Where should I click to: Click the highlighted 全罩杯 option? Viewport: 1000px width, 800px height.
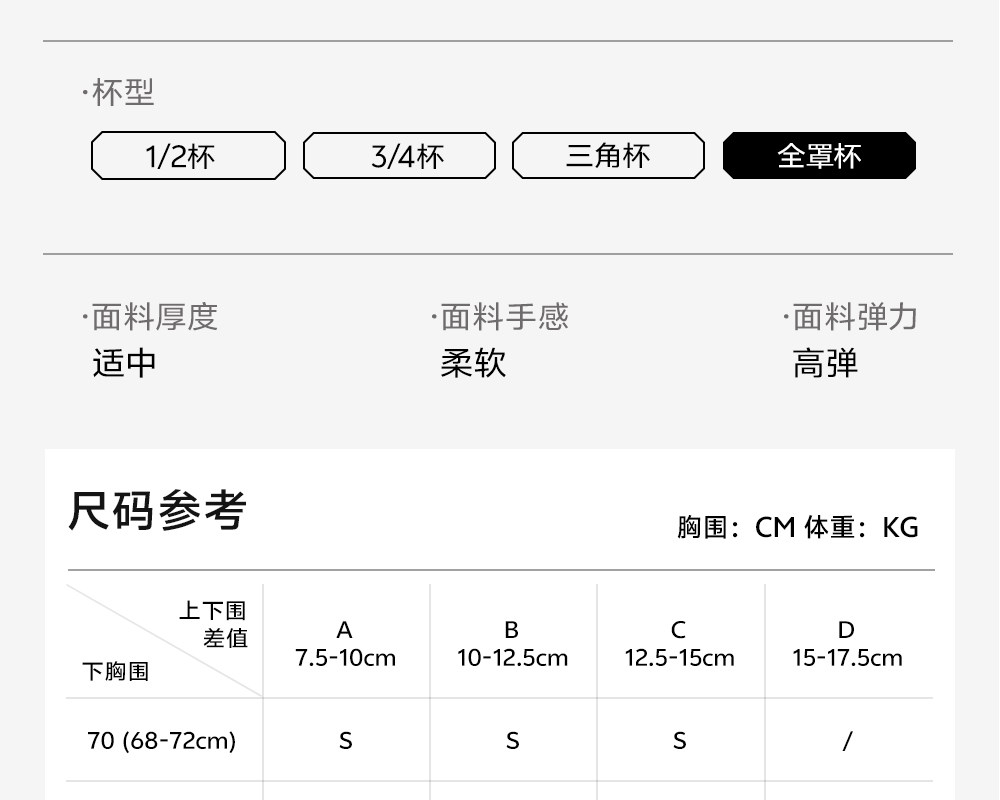tap(819, 156)
